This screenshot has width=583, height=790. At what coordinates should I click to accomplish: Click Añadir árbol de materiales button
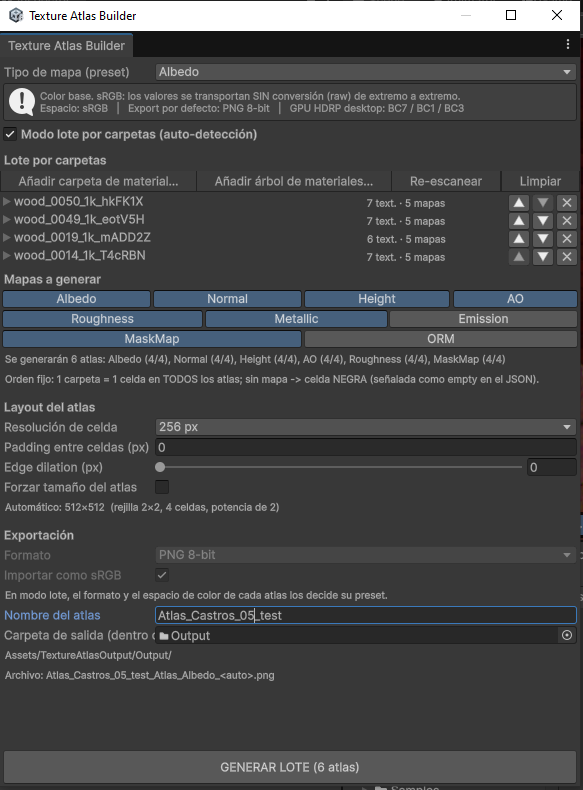pyautogui.click(x=294, y=181)
